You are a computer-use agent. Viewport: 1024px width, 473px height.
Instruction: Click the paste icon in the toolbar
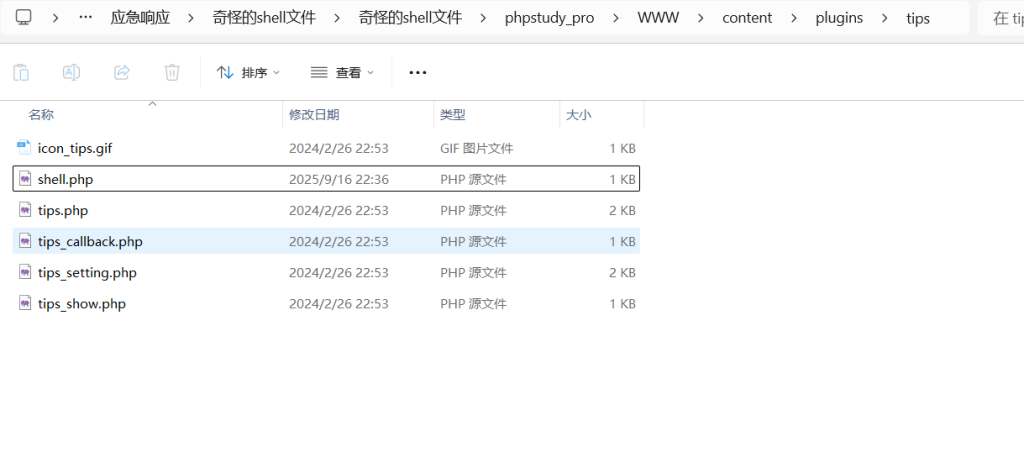click(x=21, y=72)
